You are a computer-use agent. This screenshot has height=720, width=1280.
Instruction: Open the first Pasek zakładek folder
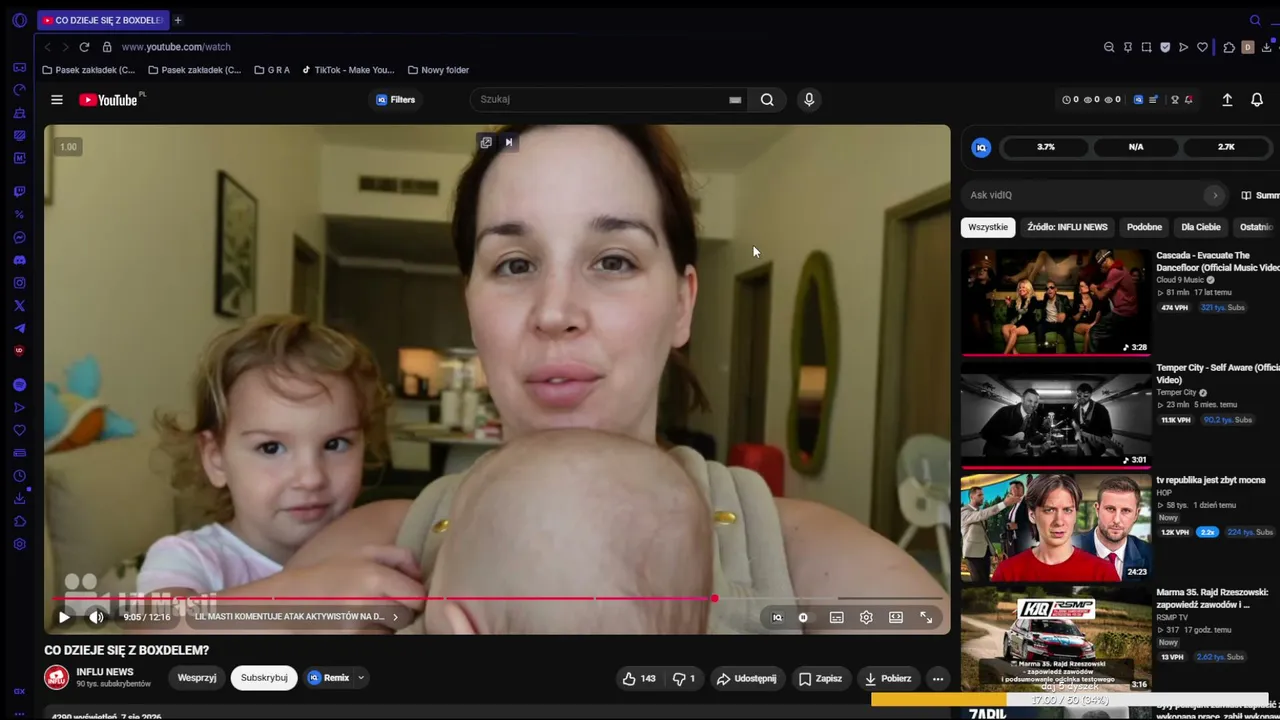88,70
